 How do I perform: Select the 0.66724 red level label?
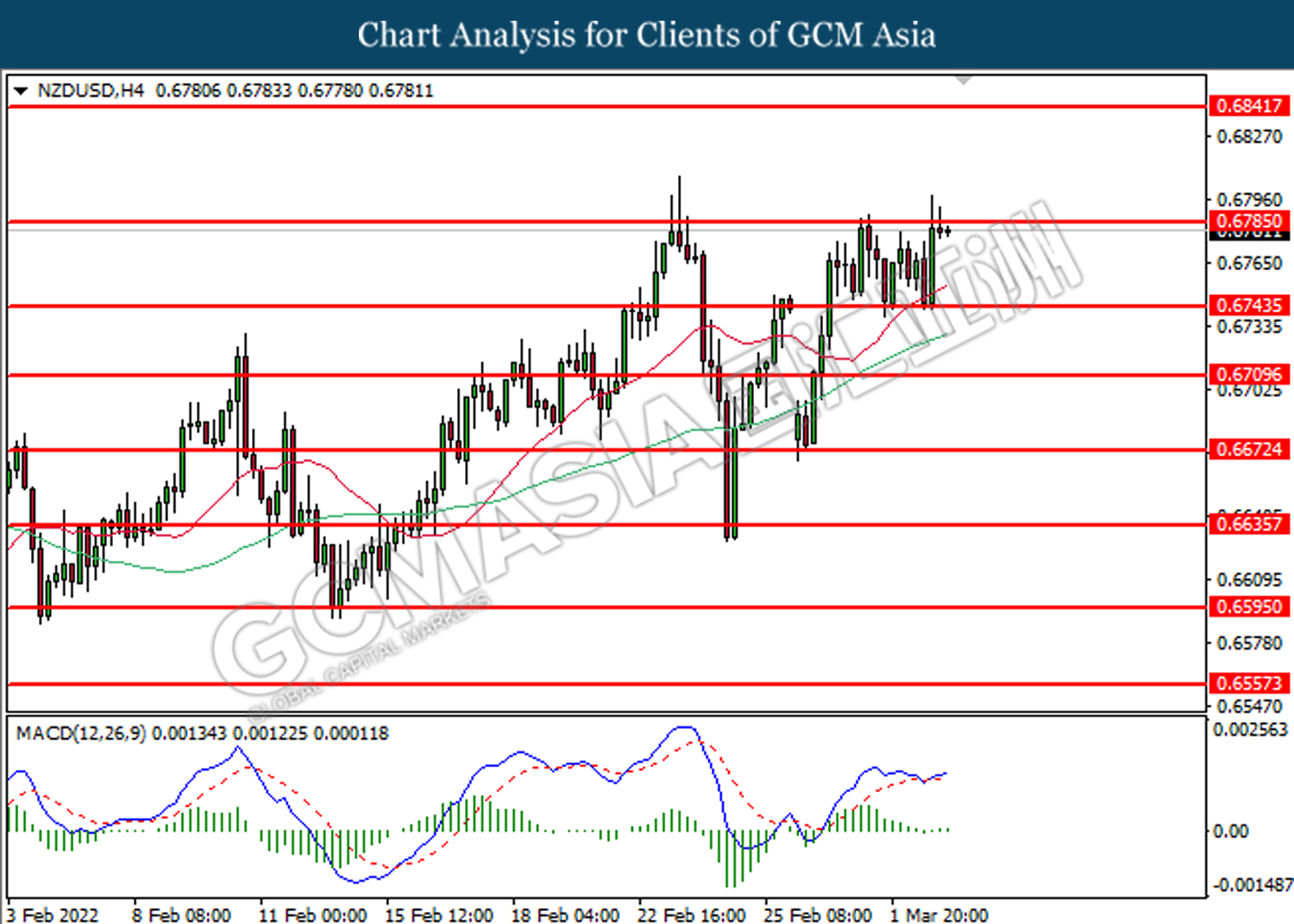1249,449
